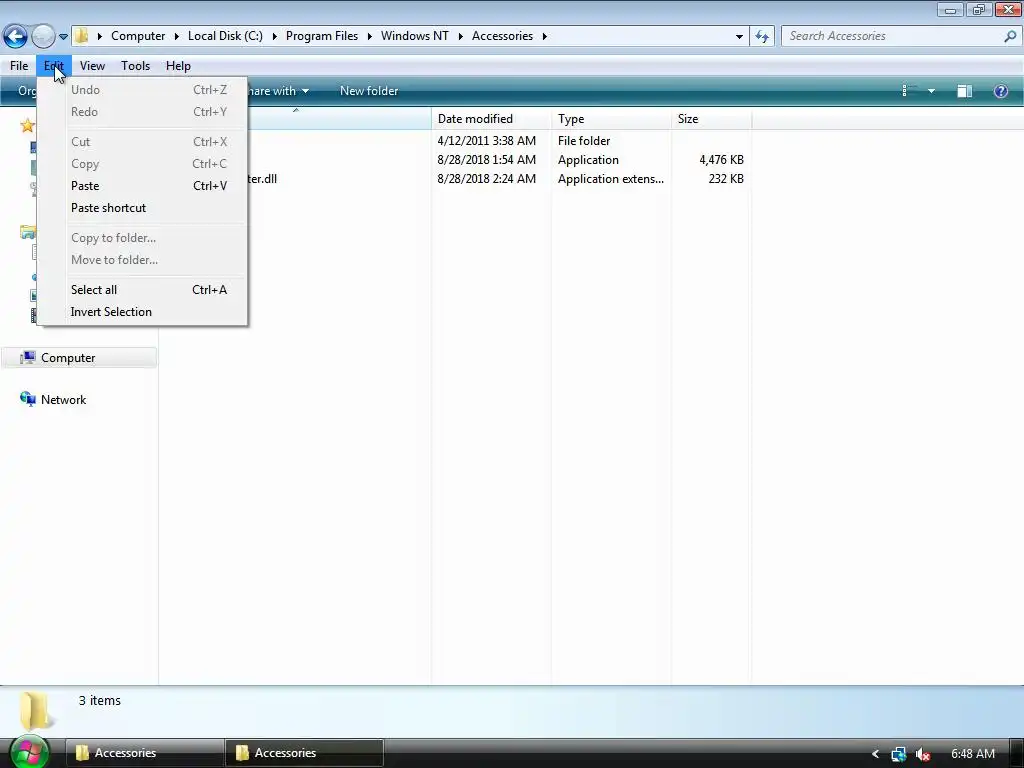Choose Select all from Edit menu
The image size is (1024, 768).
pyautogui.click(x=142, y=290)
